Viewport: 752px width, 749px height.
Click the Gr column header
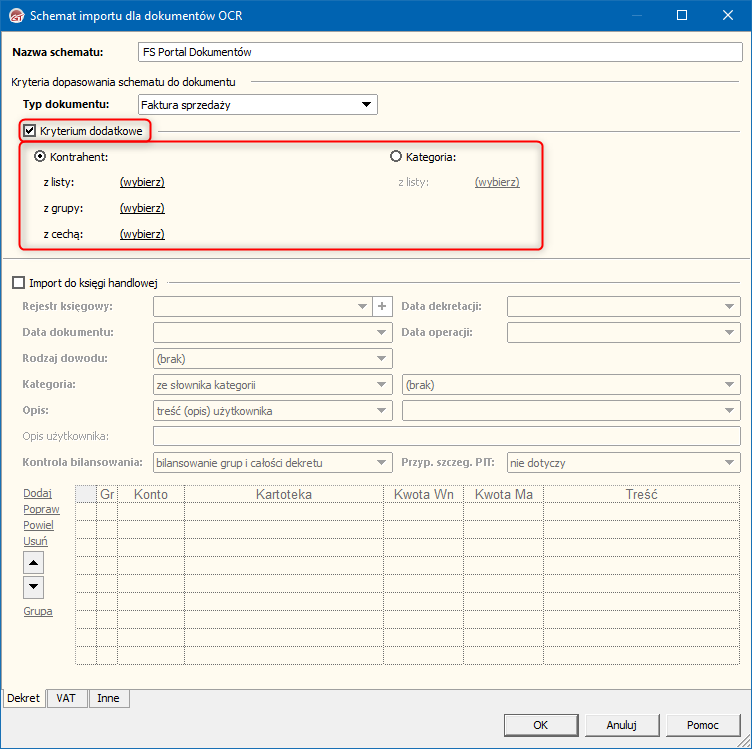(x=107, y=494)
